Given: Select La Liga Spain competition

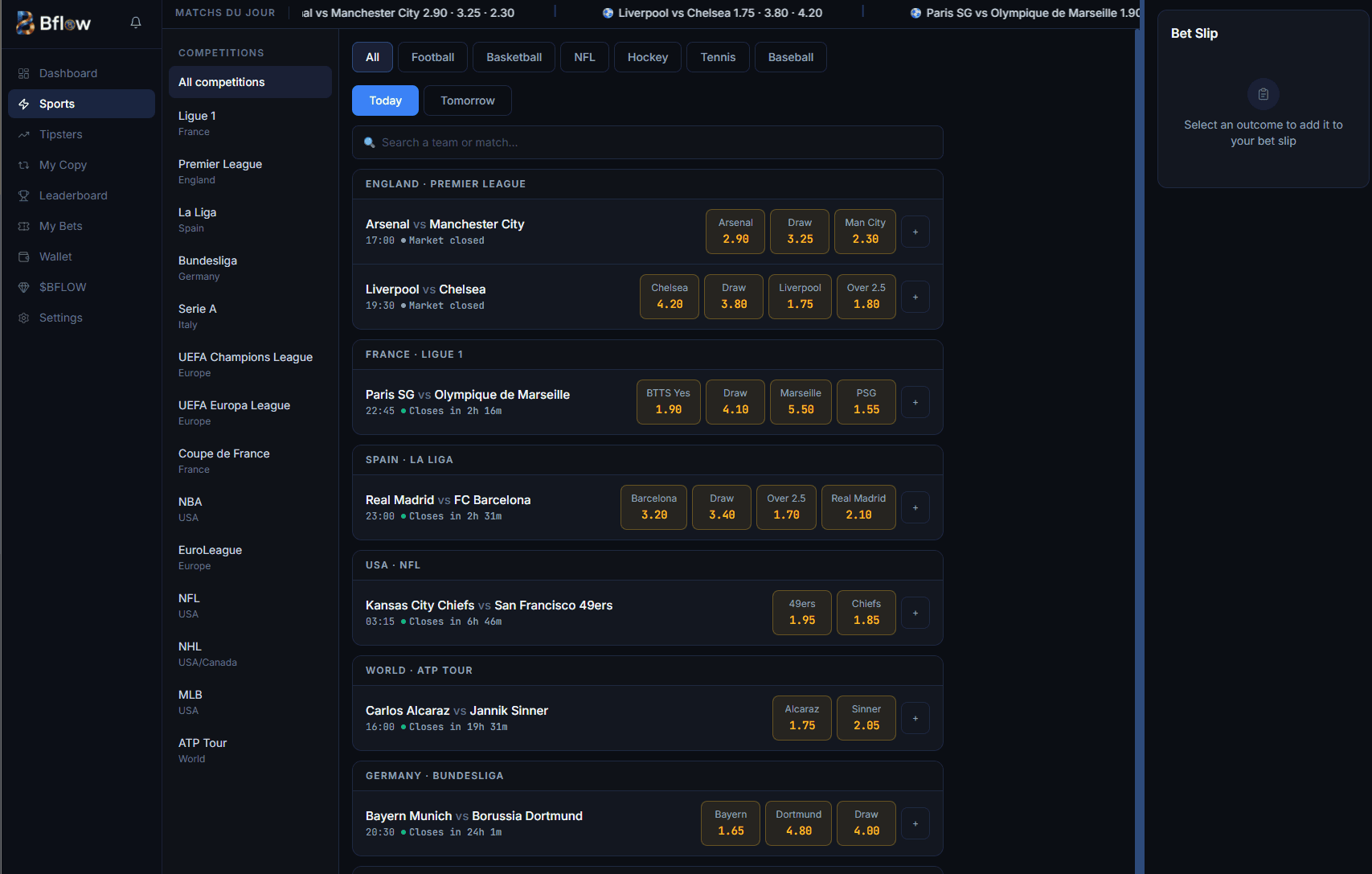Looking at the screenshot, I should pos(250,220).
